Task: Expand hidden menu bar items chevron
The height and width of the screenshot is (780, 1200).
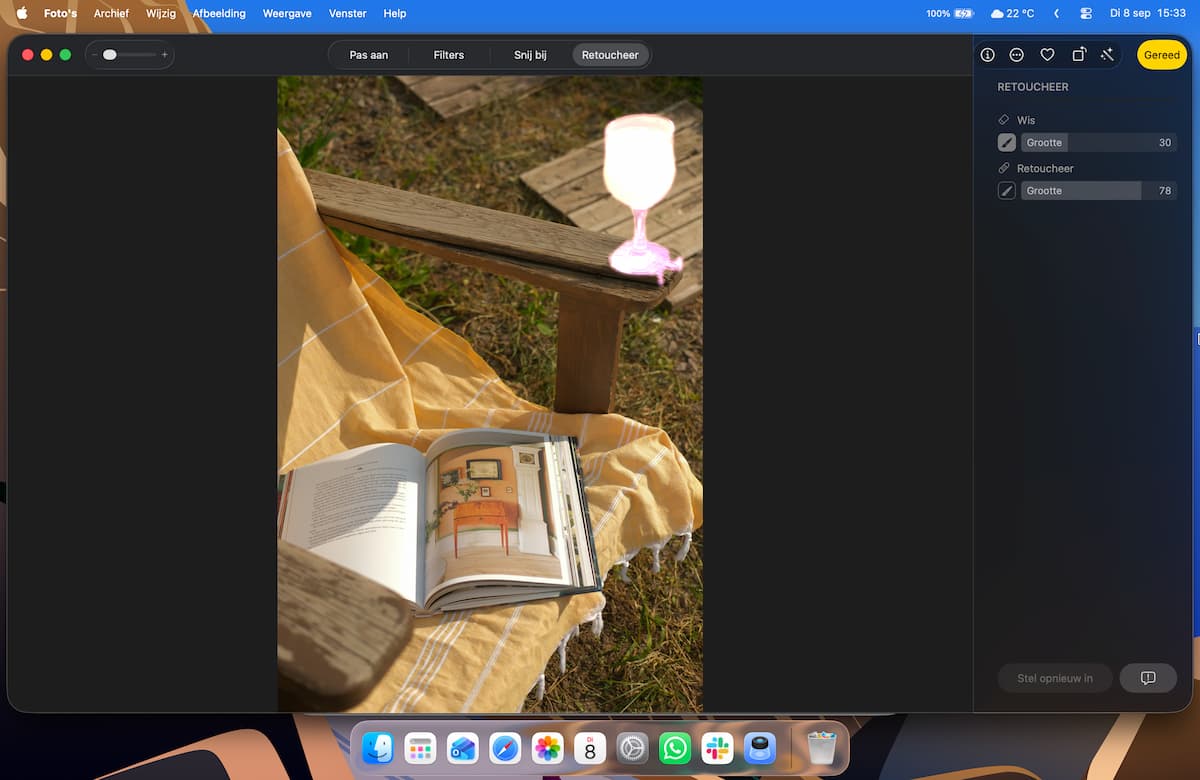Action: pos(1057,14)
